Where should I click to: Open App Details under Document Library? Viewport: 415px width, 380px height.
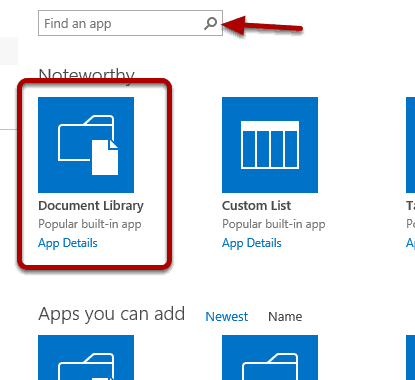point(68,243)
